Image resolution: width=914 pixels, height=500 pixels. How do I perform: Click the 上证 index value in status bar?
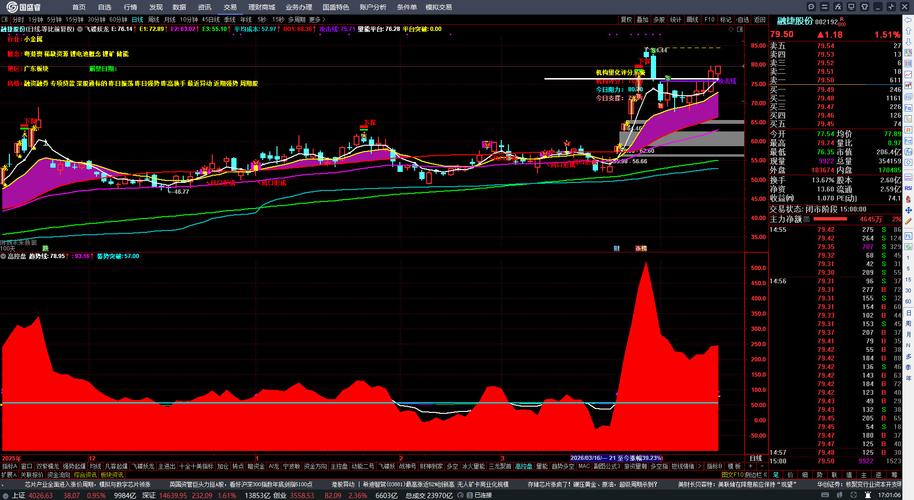point(41,495)
